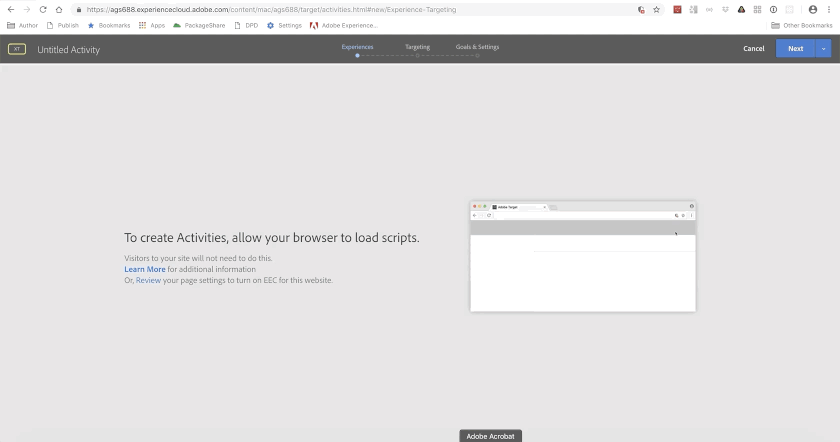The height and width of the screenshot is (442, 840).
Task: Go back with the browser back arrow
Action: (x=11, y=10)
